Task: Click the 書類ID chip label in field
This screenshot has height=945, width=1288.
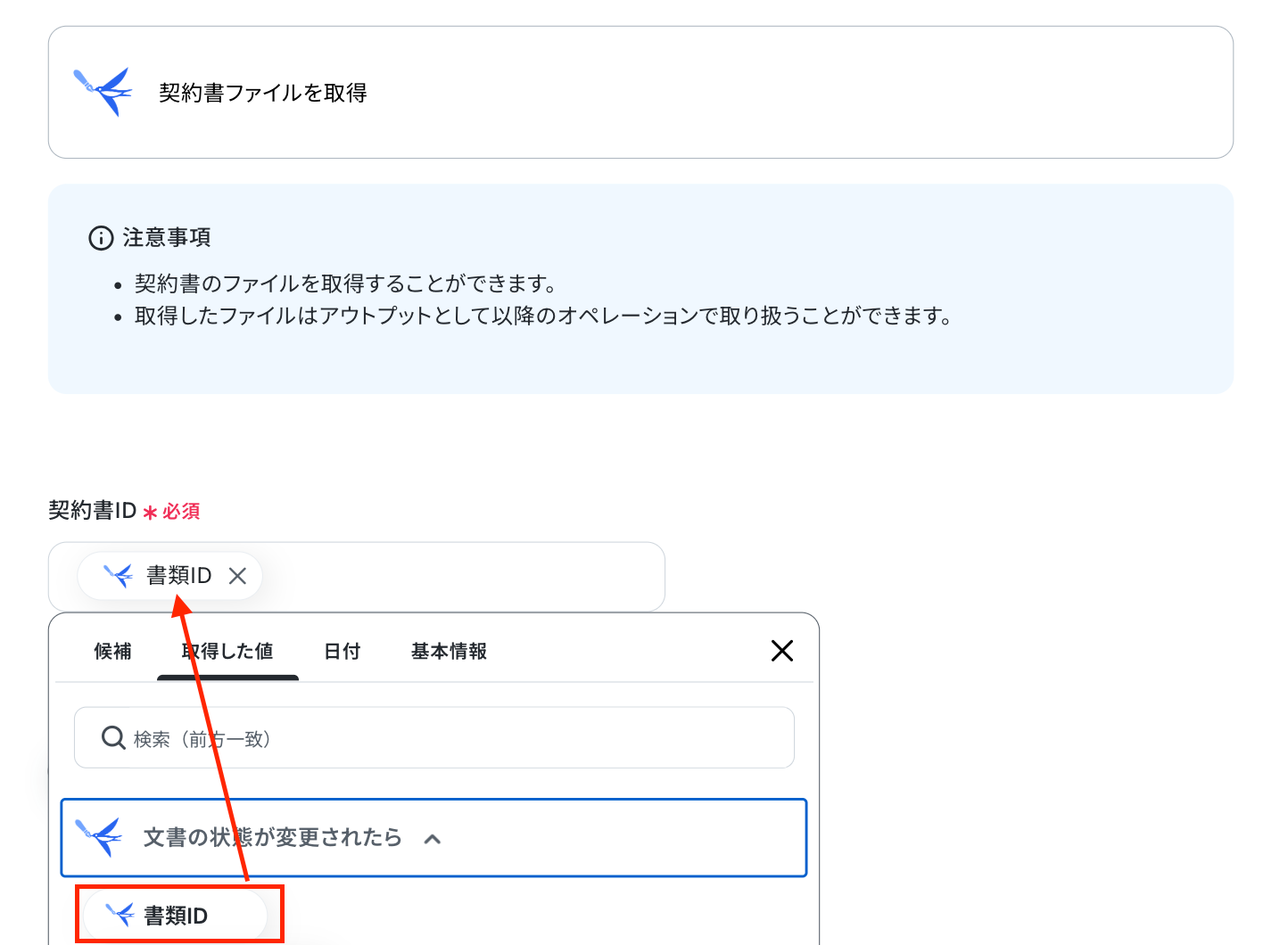Action: (x=179, y=576)
